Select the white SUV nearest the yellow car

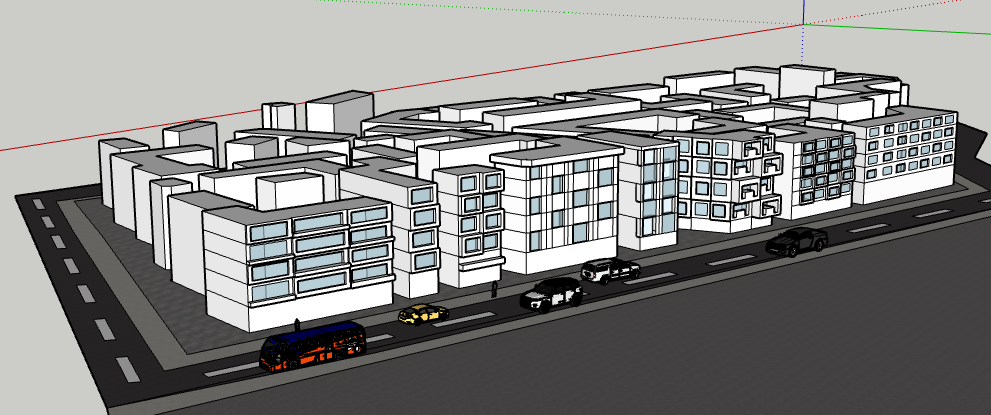click(x=551, y=294)
